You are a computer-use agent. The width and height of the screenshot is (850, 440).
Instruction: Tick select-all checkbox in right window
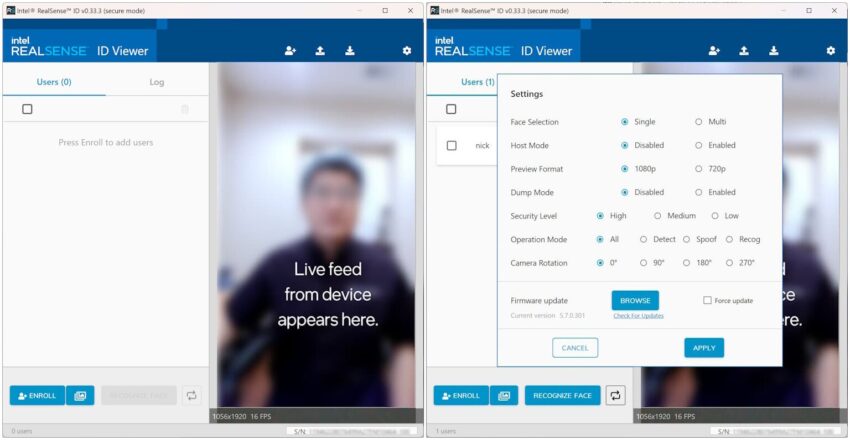click(451, 109)
